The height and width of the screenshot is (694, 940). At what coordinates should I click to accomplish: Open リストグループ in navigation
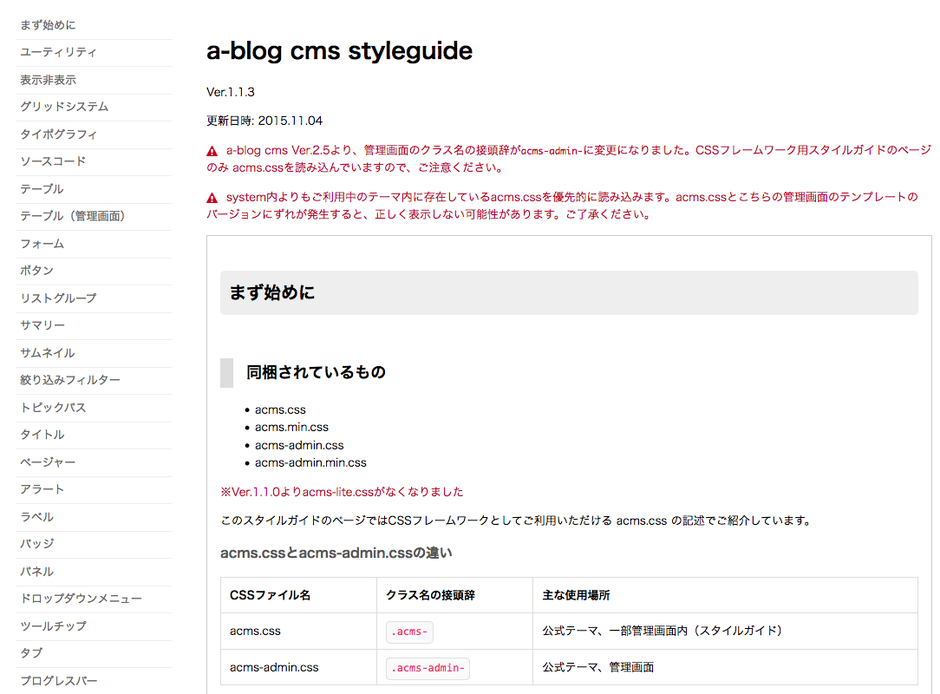(x=58, y=298)
